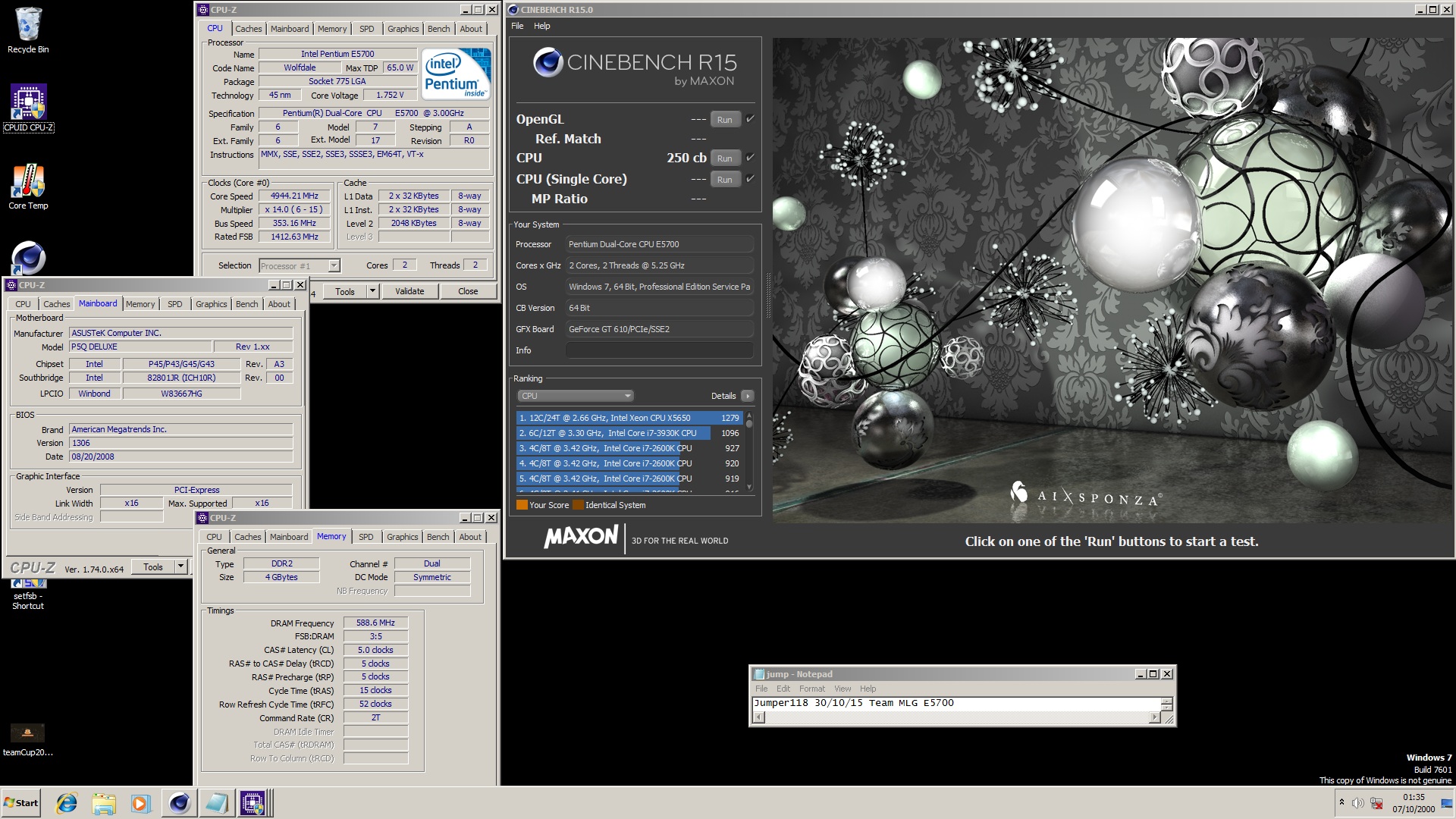Open the View menu in Notepad
Viewport: 1456px width, 819px height.
[x=843, y=689]
